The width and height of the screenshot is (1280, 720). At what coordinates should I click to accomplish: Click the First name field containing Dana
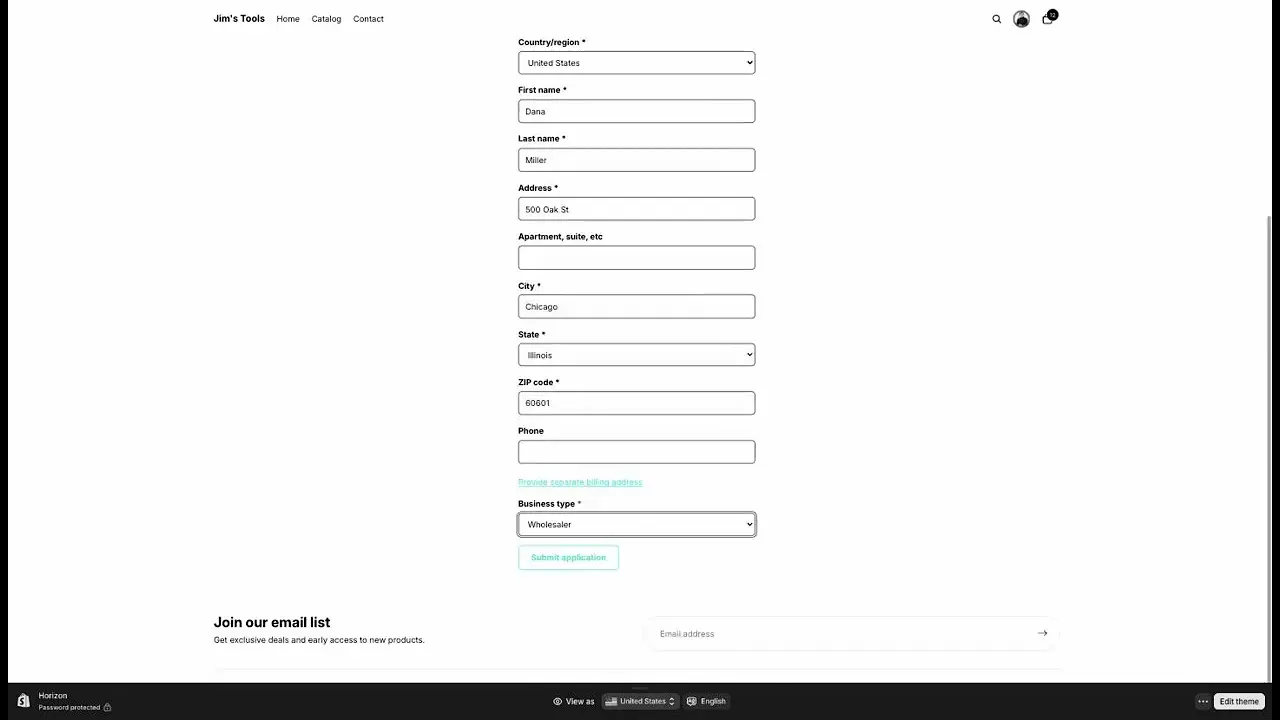(x=636, y=111)
